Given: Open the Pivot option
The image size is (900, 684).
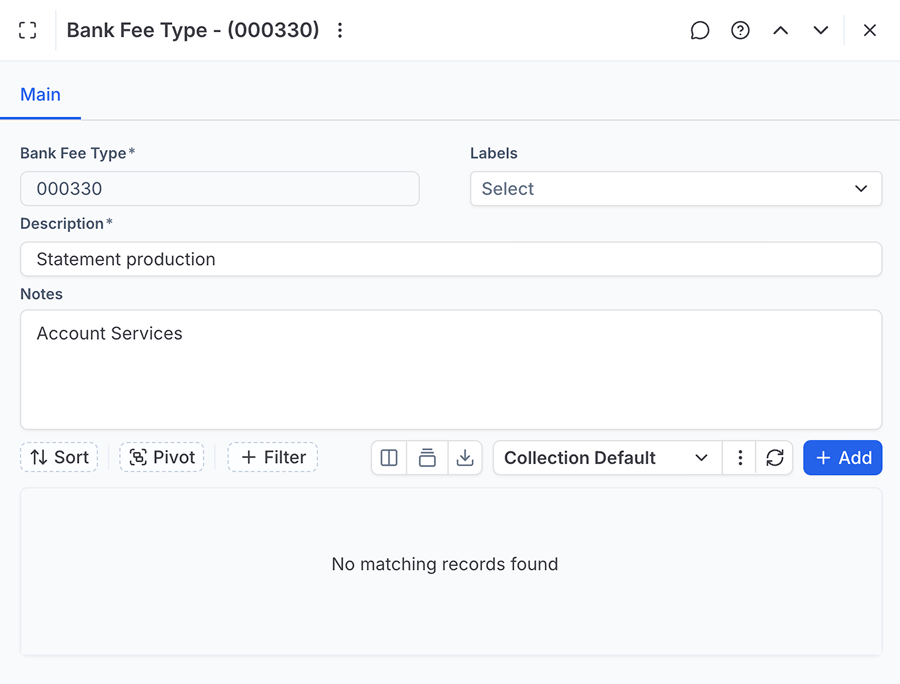Looking at the screenshot, I should pyautogui.click(x=162, y=457).
